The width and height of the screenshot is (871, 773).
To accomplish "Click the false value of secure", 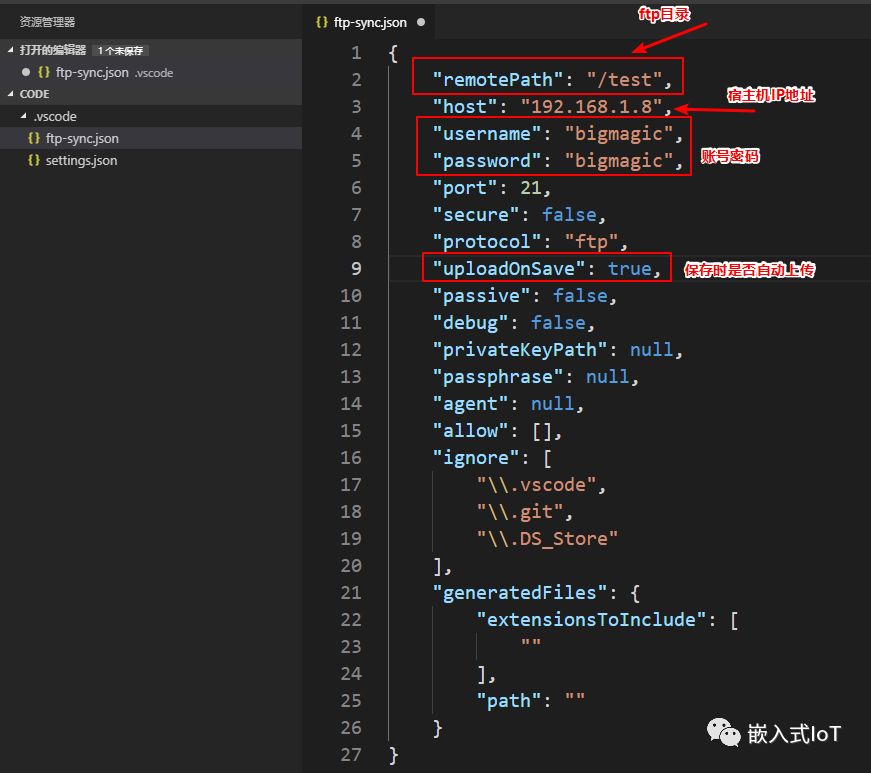I will coord(569,215).
